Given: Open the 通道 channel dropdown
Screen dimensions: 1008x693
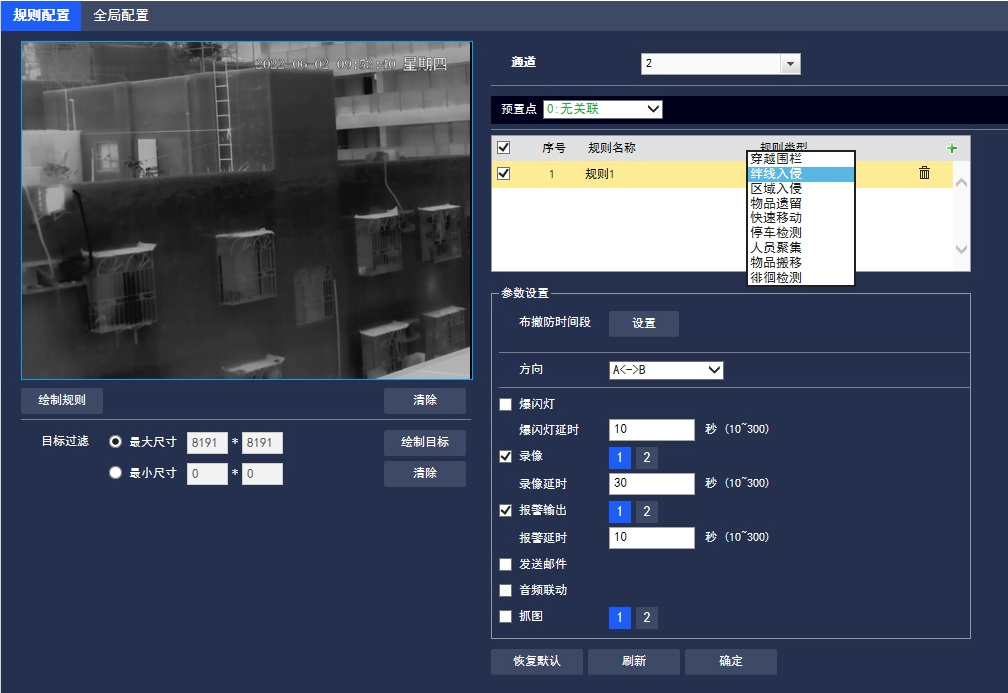Looking at the screenshot, I should pyautogui.click(x=789, y=62).
